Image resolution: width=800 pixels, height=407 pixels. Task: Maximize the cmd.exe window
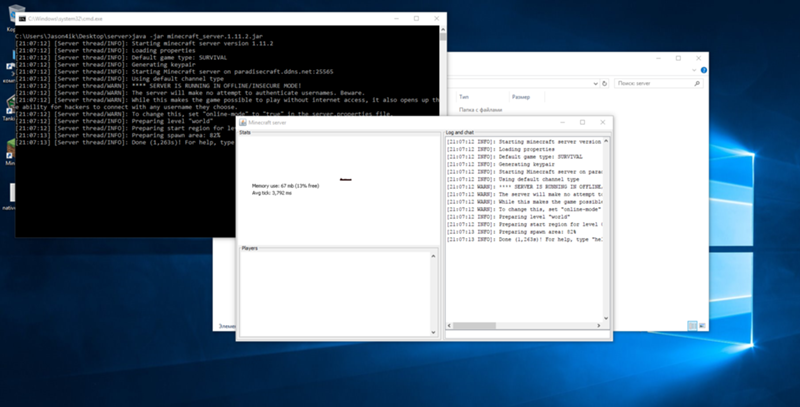(x=416, y=18)
